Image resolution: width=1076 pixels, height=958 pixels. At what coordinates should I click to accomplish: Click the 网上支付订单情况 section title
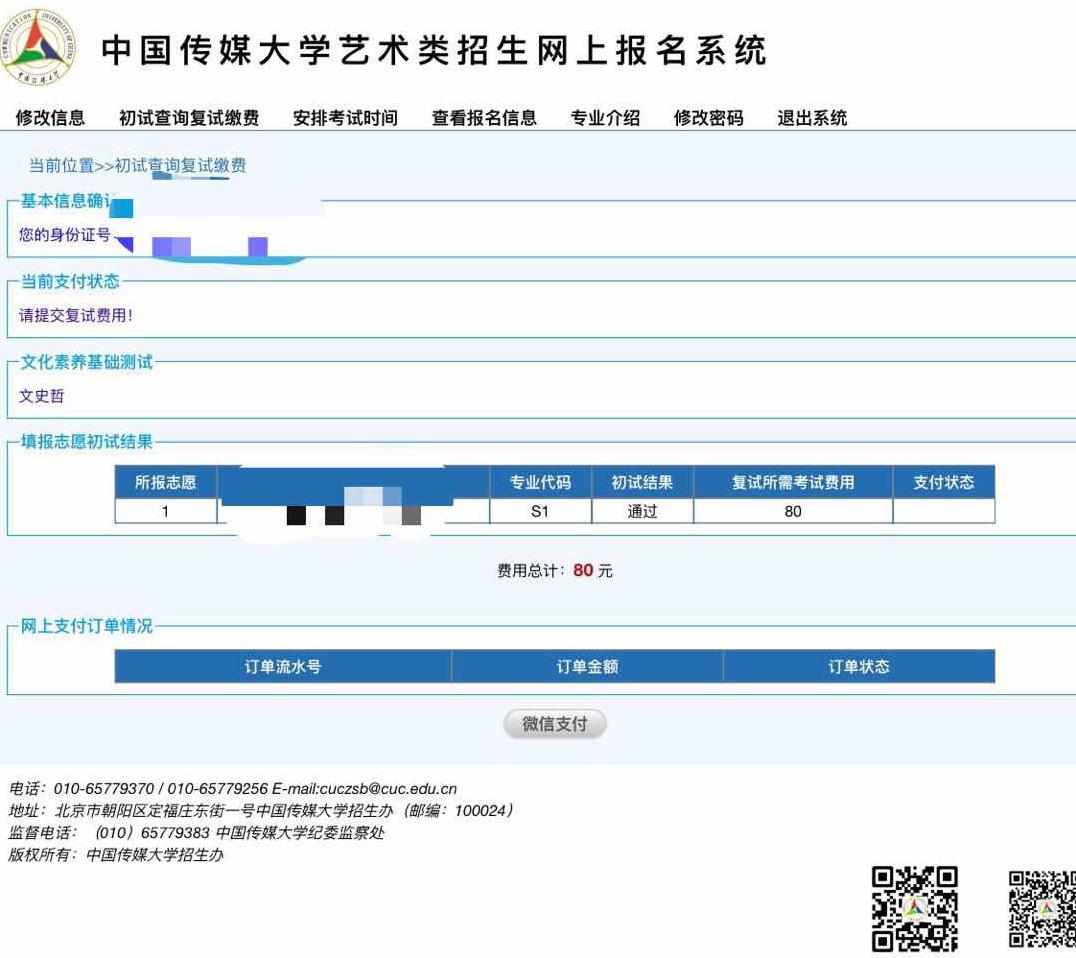click(86, 626)
